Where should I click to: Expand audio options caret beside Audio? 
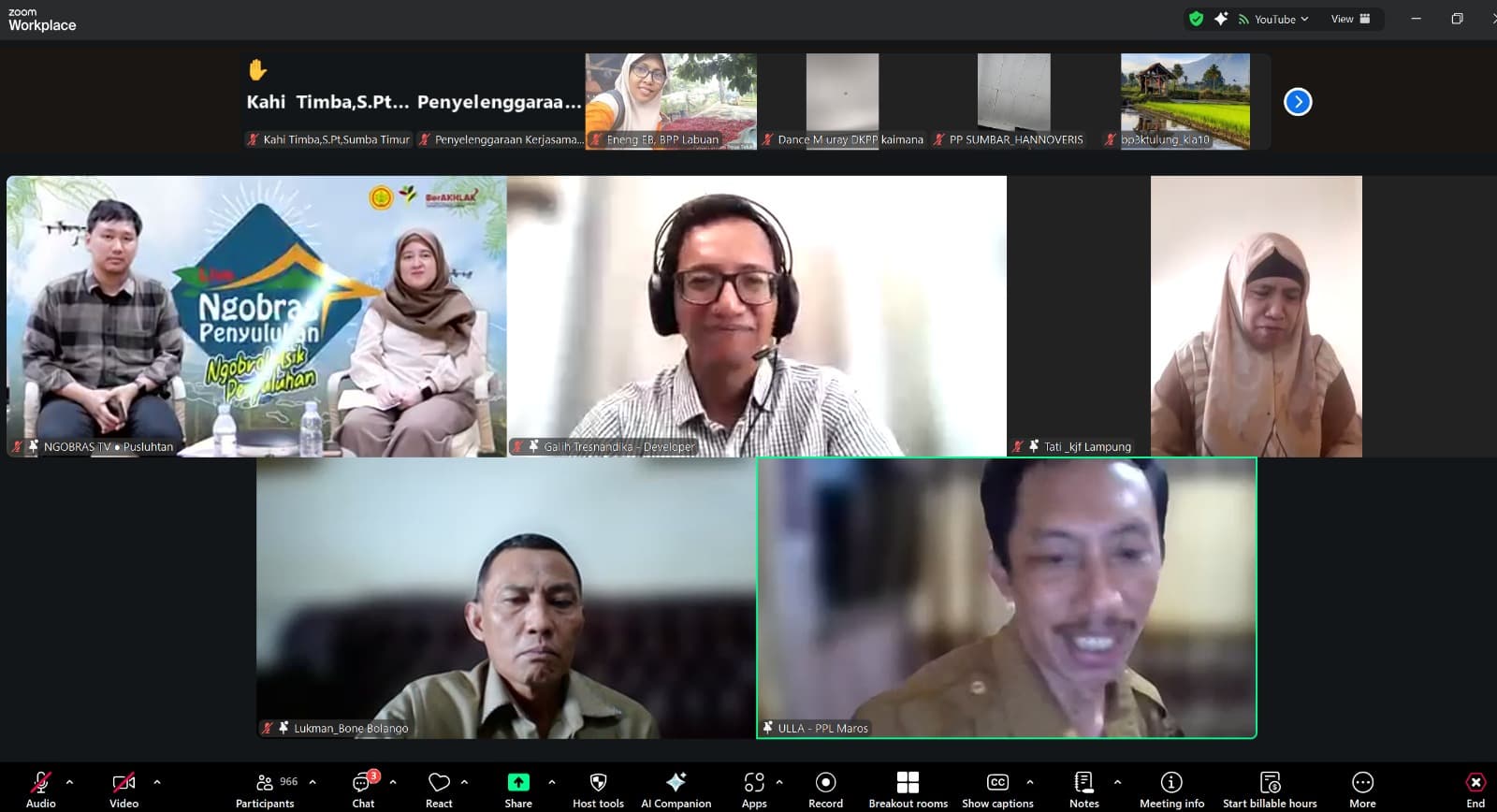(x=69, y=782)
